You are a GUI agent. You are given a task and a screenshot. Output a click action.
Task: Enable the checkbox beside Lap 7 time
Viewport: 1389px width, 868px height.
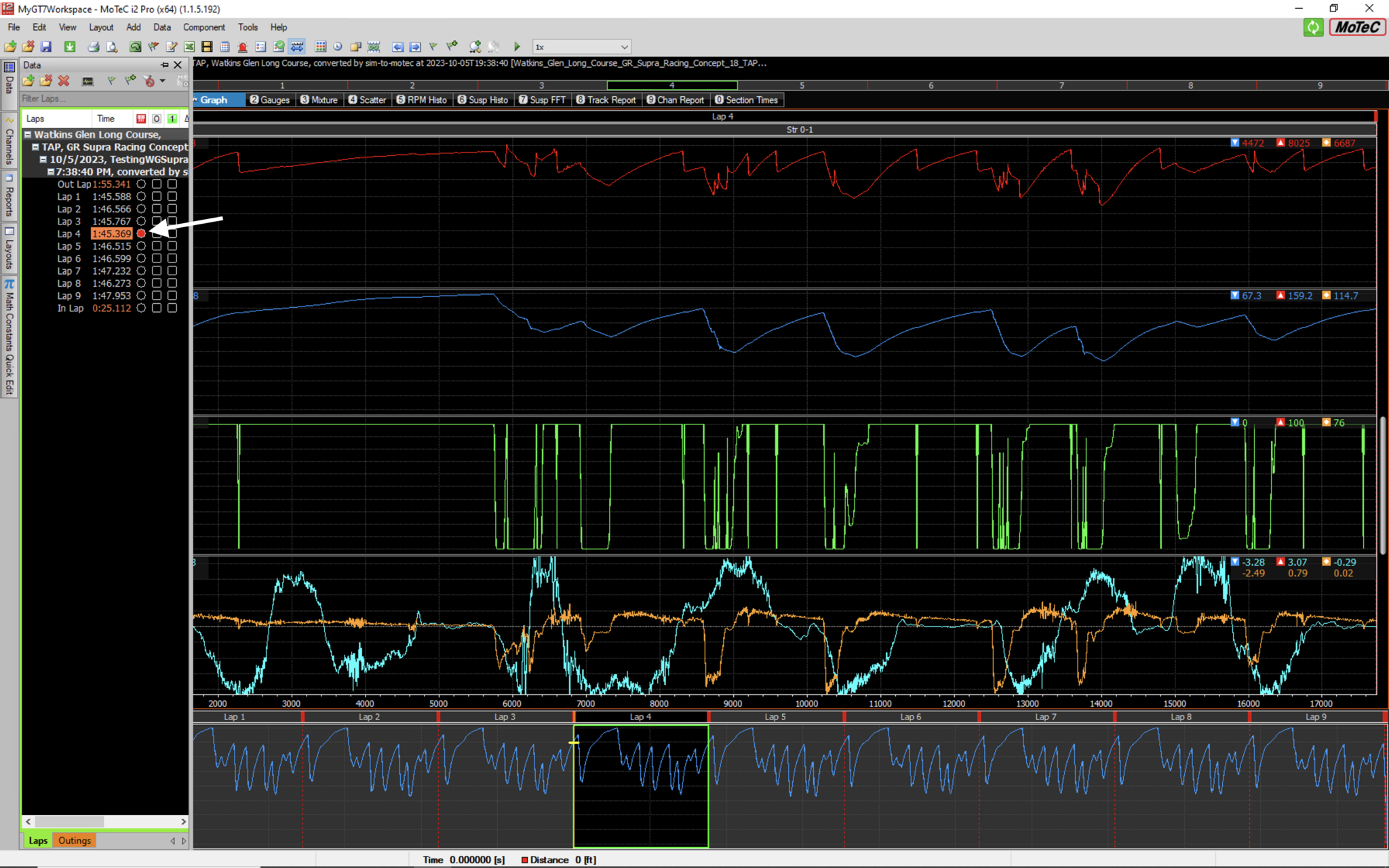[x=156, y=271]
